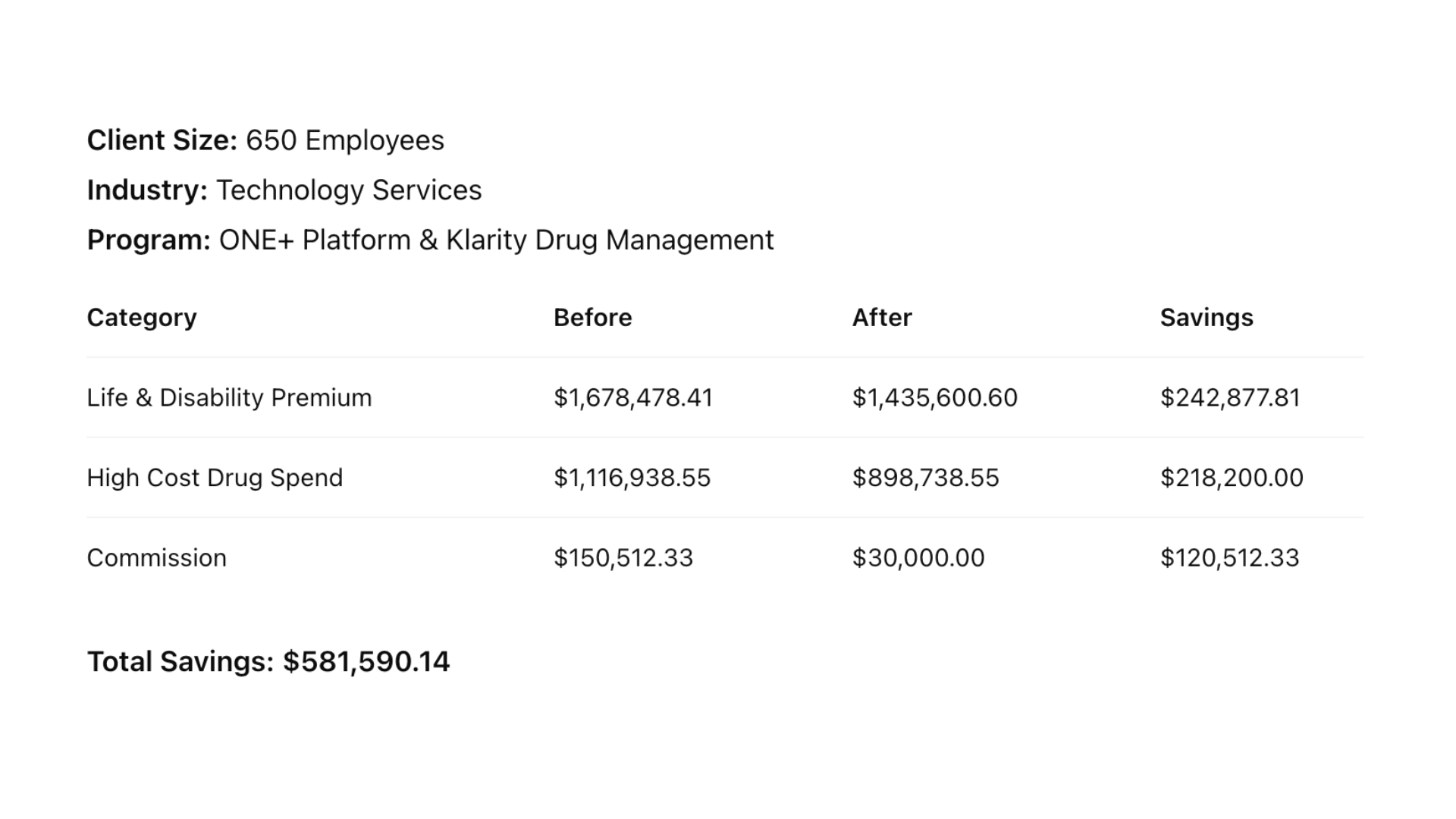Click the Category column header

(142, 318)
